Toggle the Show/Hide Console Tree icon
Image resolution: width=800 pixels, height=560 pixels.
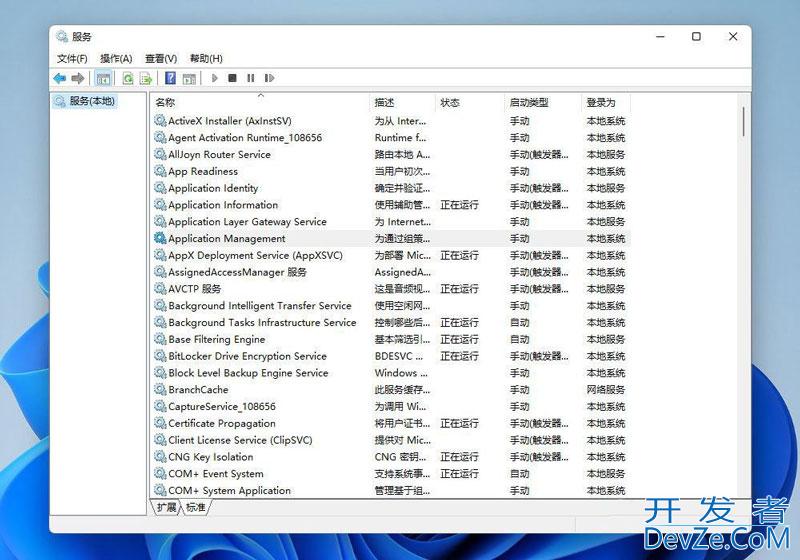pos(103,79)
